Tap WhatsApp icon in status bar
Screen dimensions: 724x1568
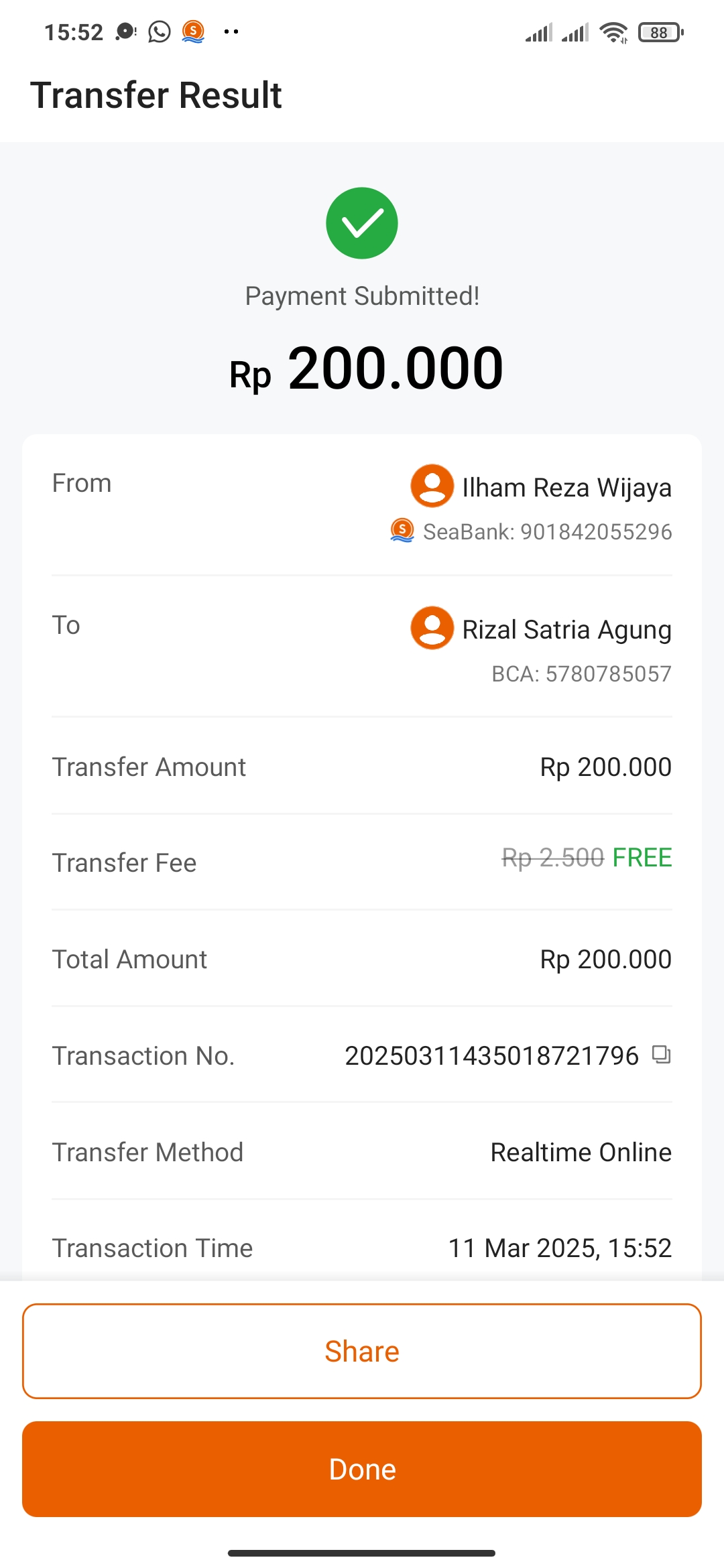[x=160, y=31]
